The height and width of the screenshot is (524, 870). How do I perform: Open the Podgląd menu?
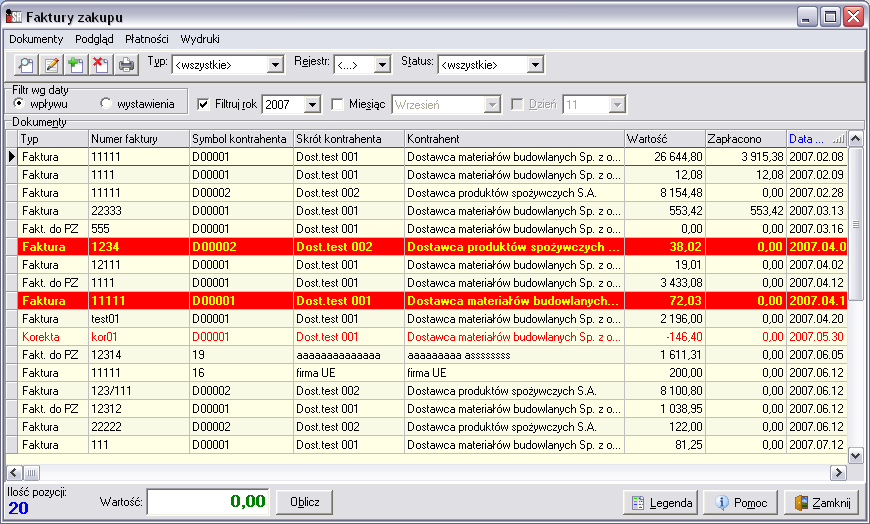point(94,39)
